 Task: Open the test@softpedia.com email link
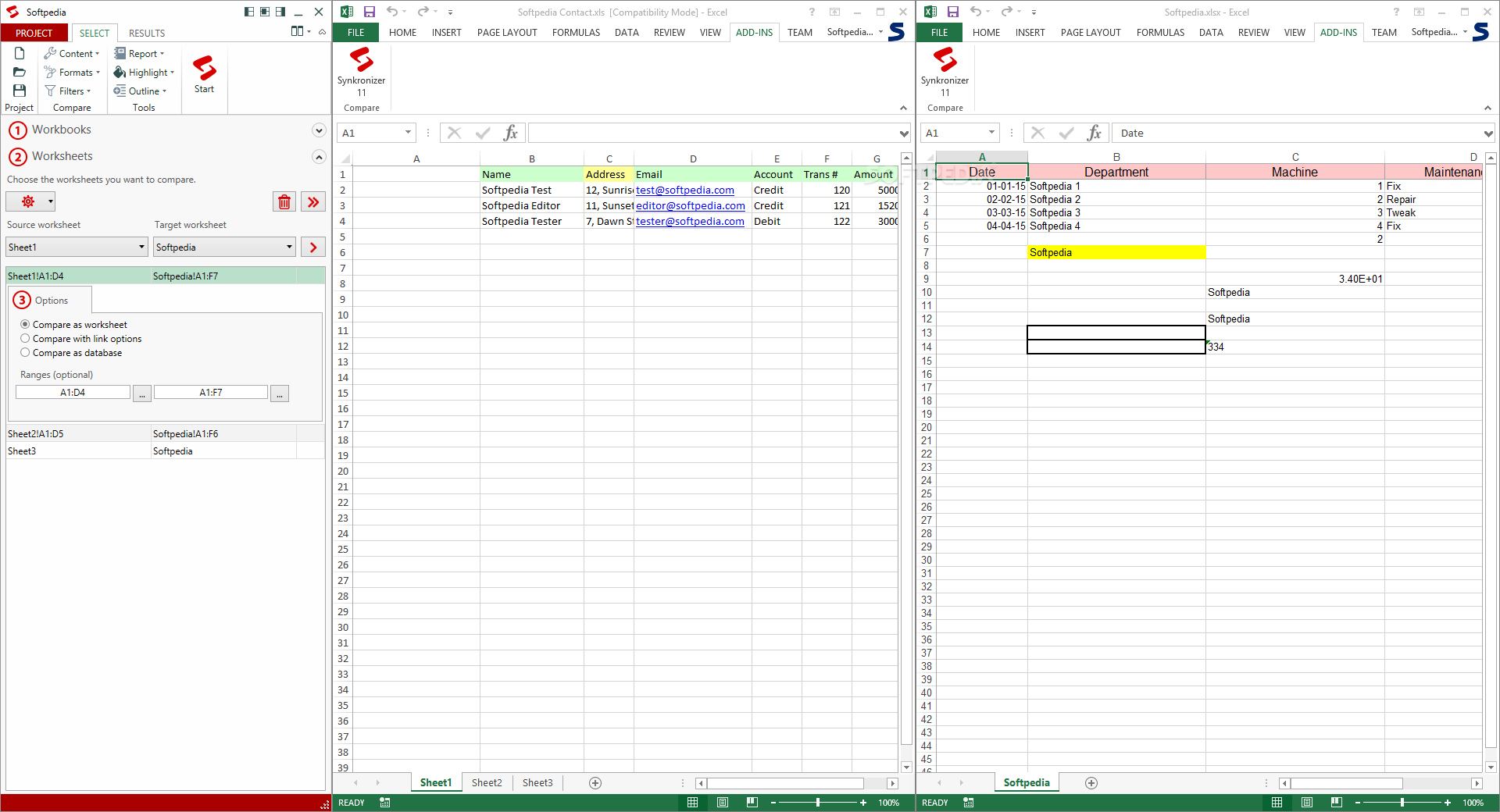pos(685,190)
